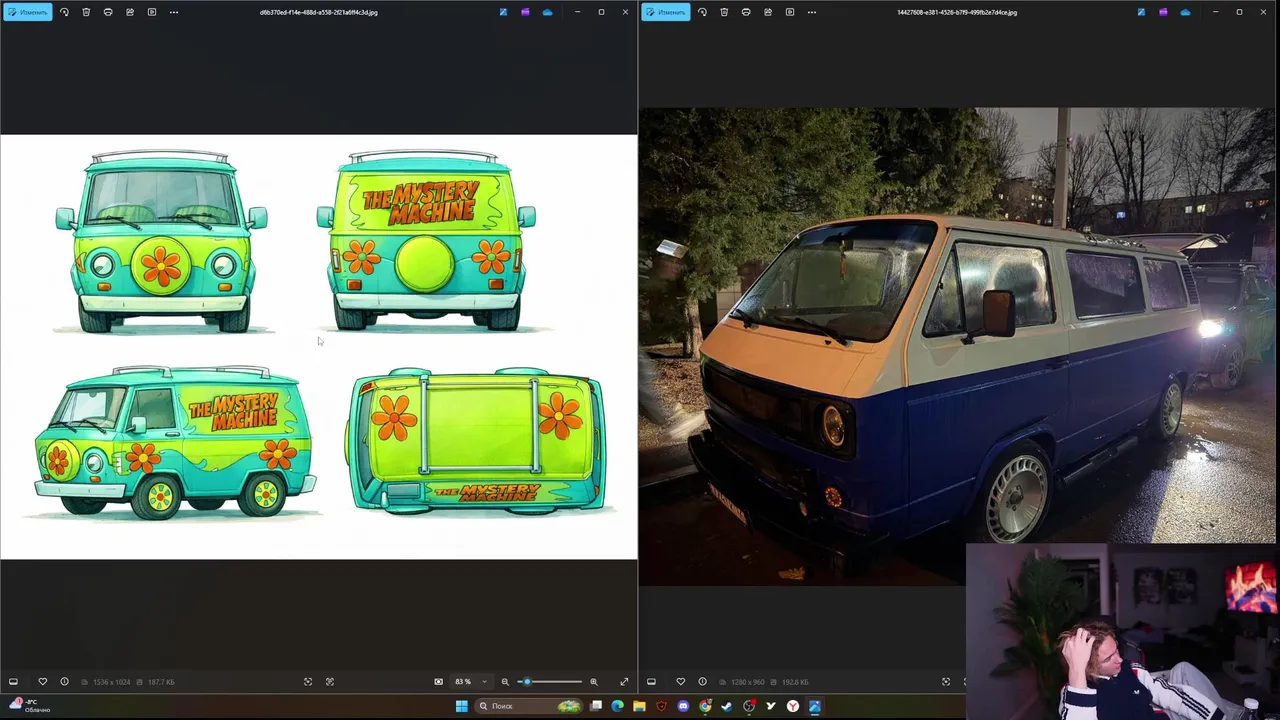Open File Explorer from the taskbar
Screen dimensions: 1280x720
639,706
